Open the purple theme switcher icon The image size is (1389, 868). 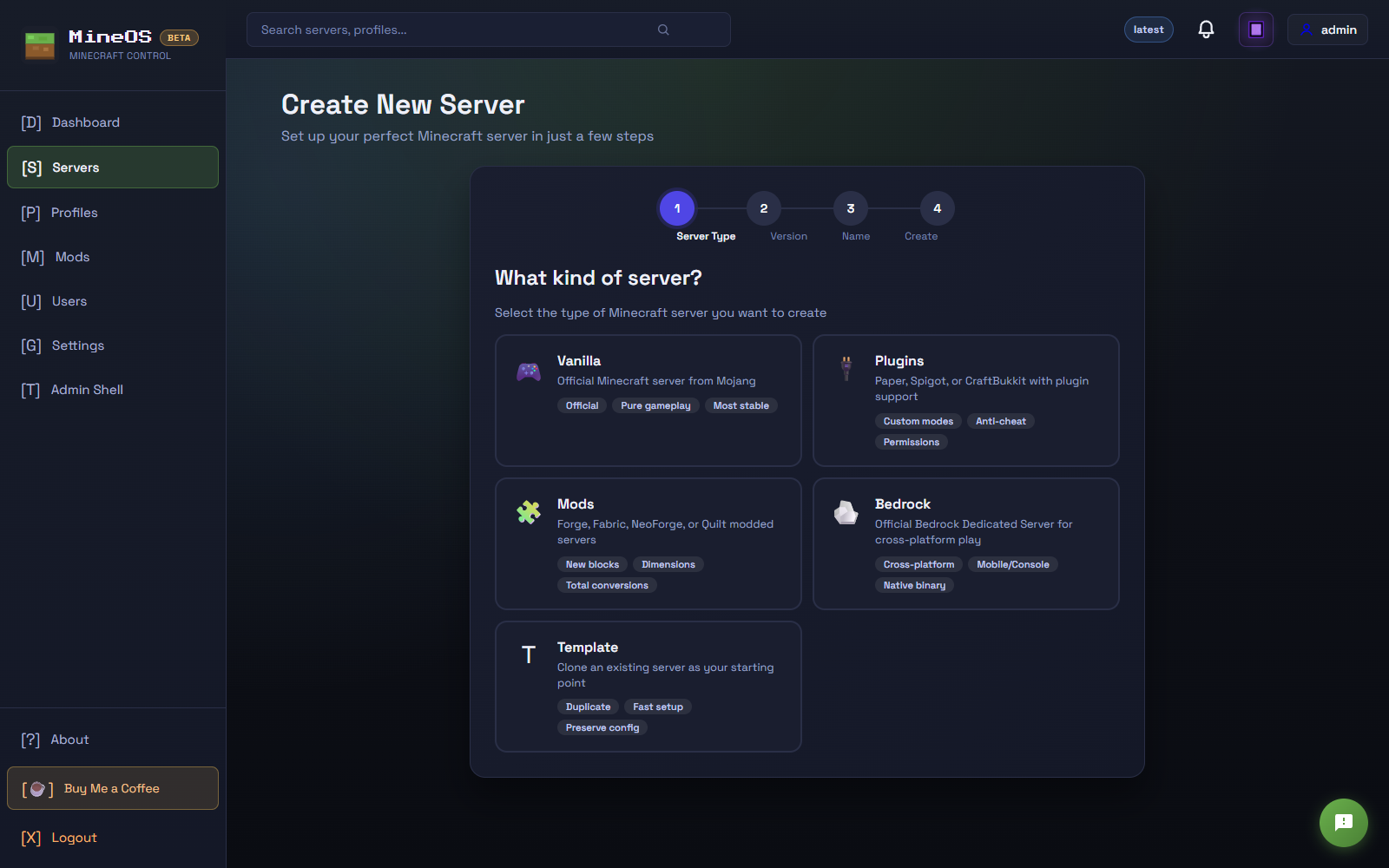(x=1255, y=29)
